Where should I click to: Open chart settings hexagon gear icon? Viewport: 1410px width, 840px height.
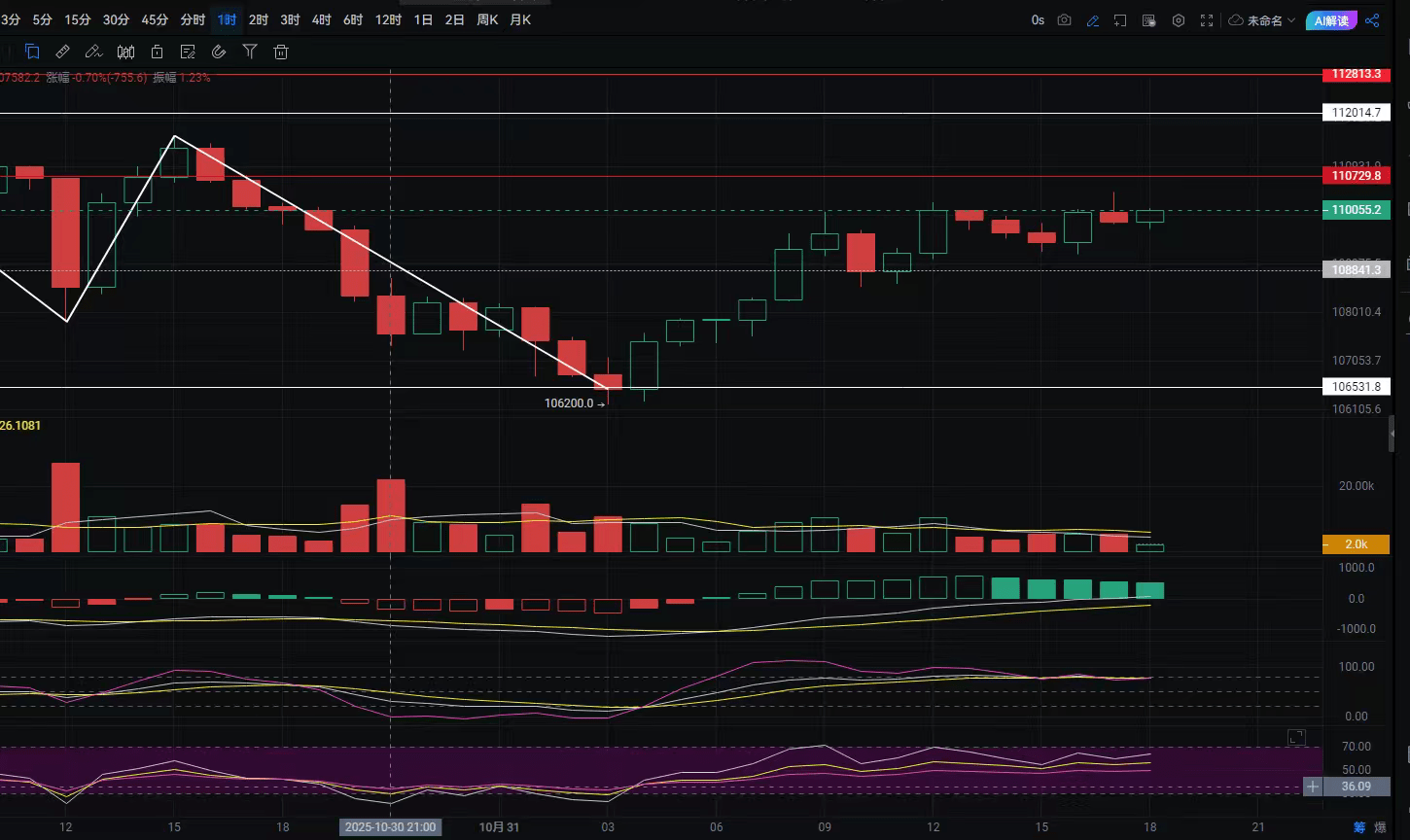[x=1179, y=20]
